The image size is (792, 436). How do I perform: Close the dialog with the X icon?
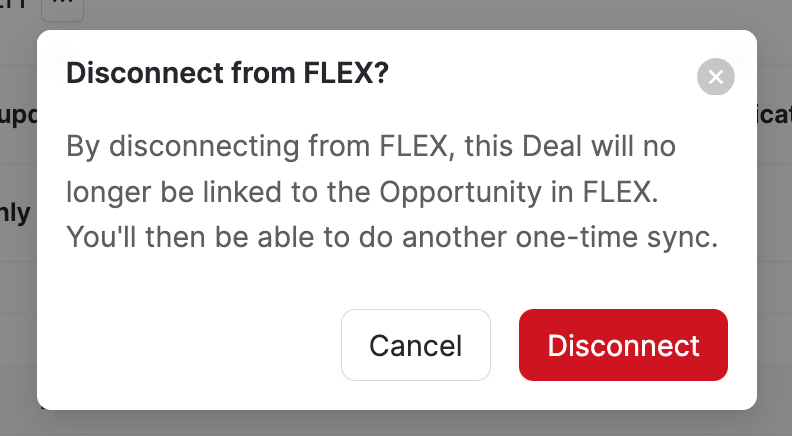coord(715,77)
